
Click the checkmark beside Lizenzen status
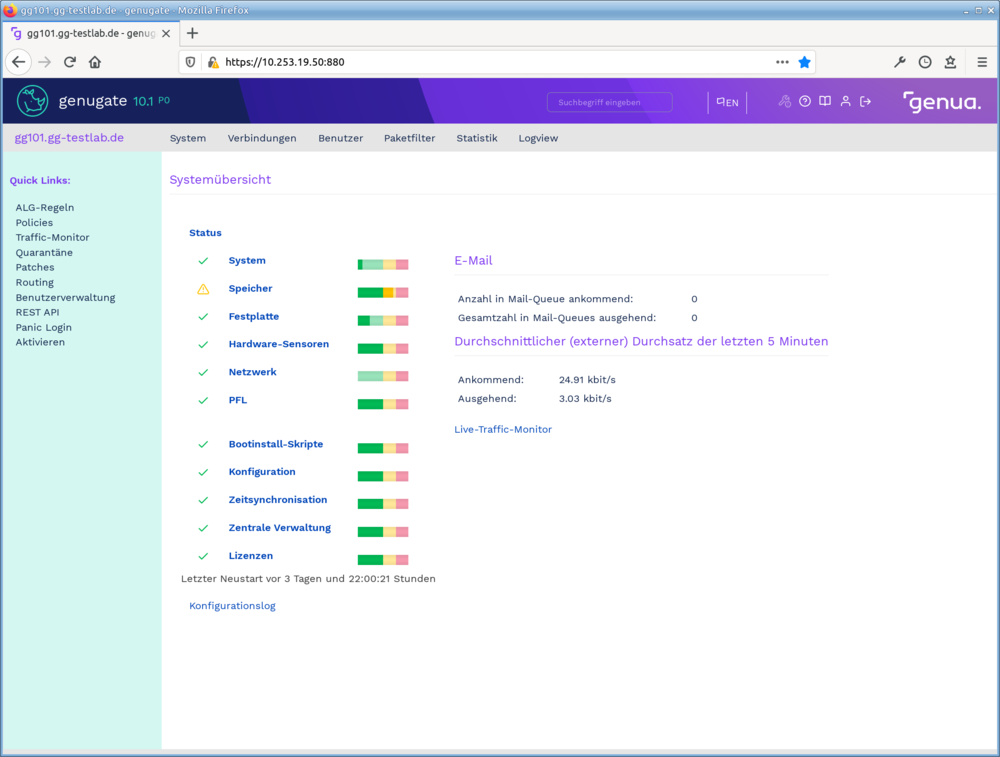click(x=203, y=555)
